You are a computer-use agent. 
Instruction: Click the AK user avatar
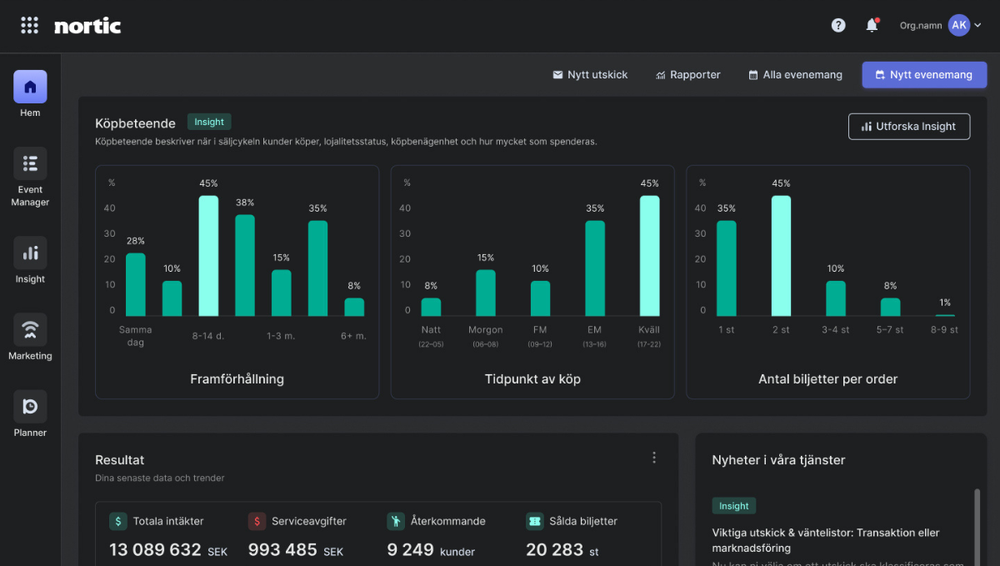[x=959, y=25]
